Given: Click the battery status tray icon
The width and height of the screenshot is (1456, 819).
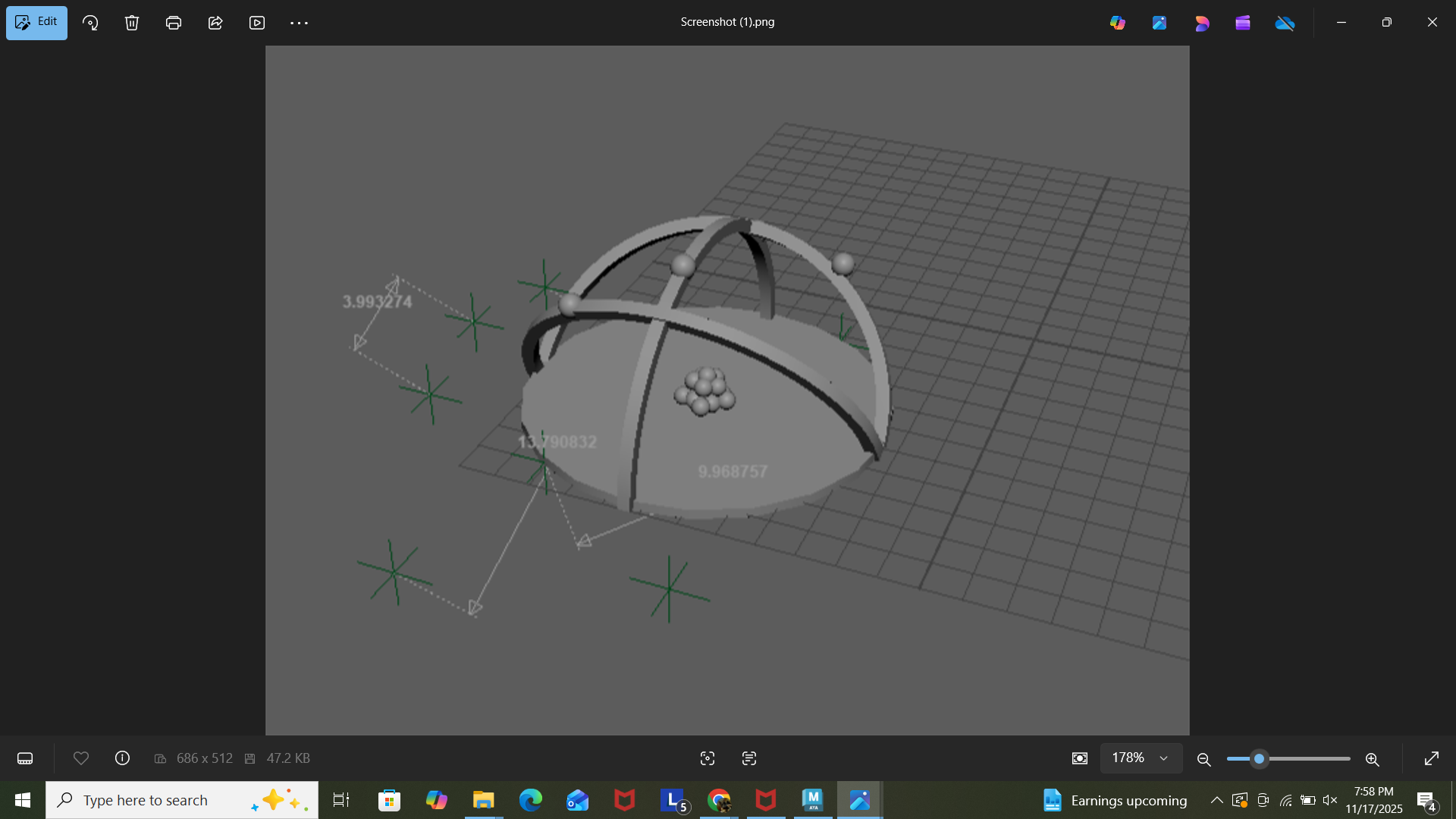Looking at the screenshot, I should click(x=1308, y=800).
